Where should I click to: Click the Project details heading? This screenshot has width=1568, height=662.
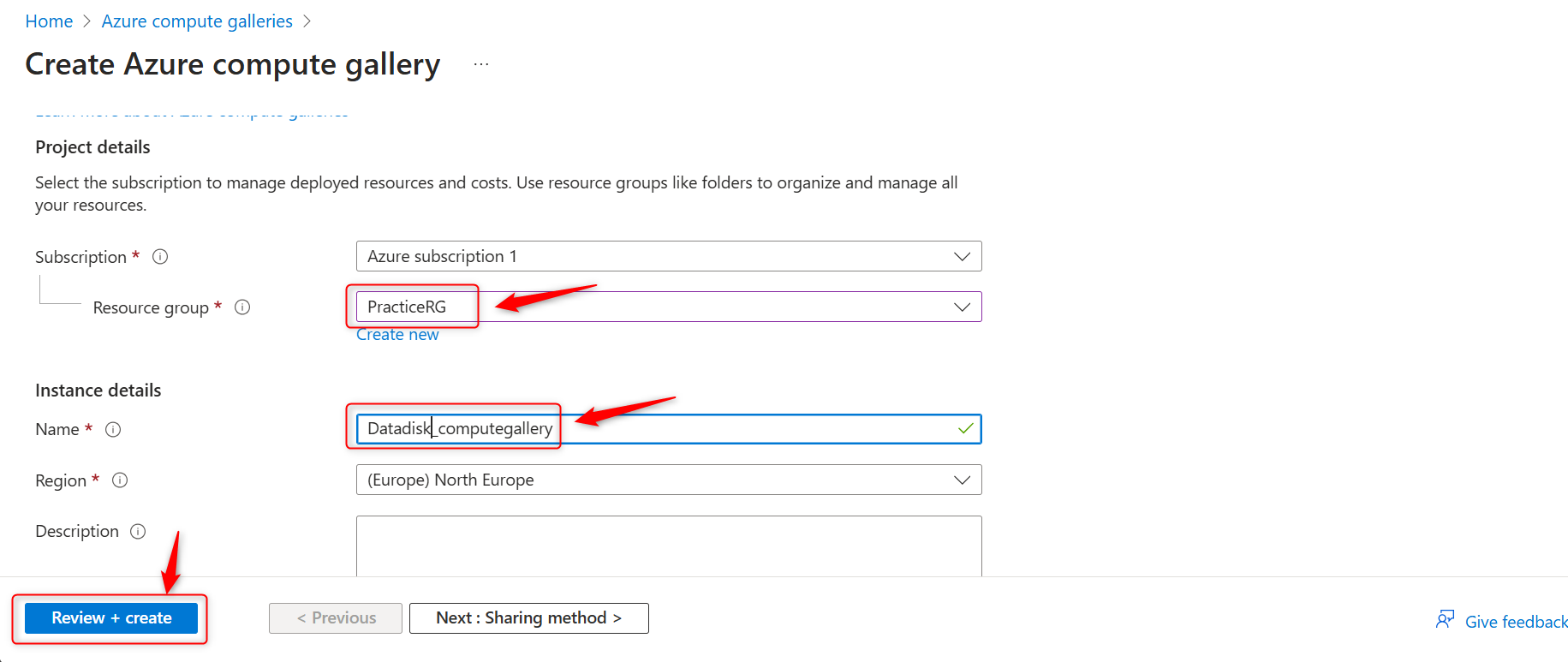[x=92, y=147]
